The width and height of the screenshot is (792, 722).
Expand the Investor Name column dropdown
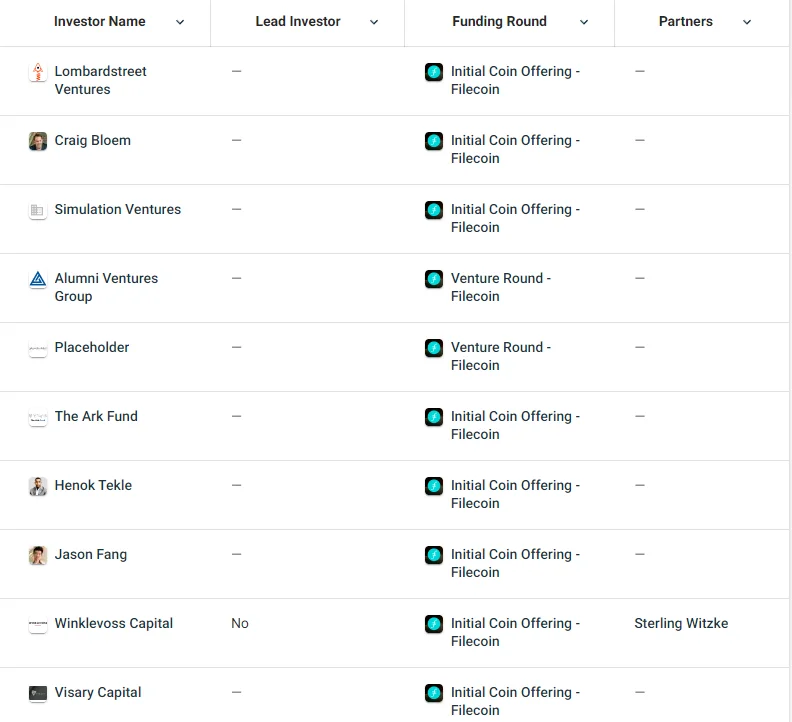point(180,22)
